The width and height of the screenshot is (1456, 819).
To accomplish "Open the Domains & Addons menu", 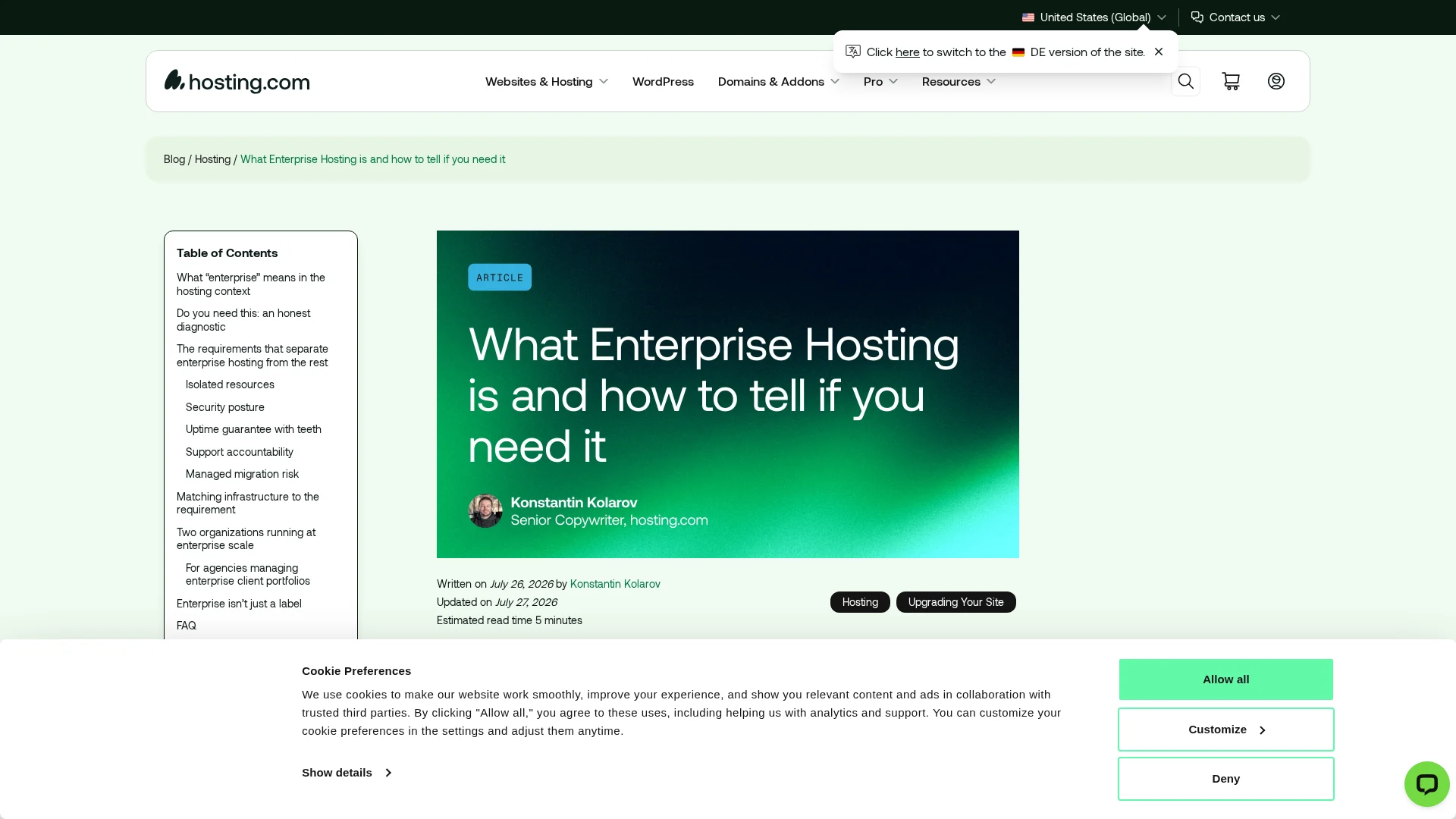I will pyautogui.click(x=778, y=81).
